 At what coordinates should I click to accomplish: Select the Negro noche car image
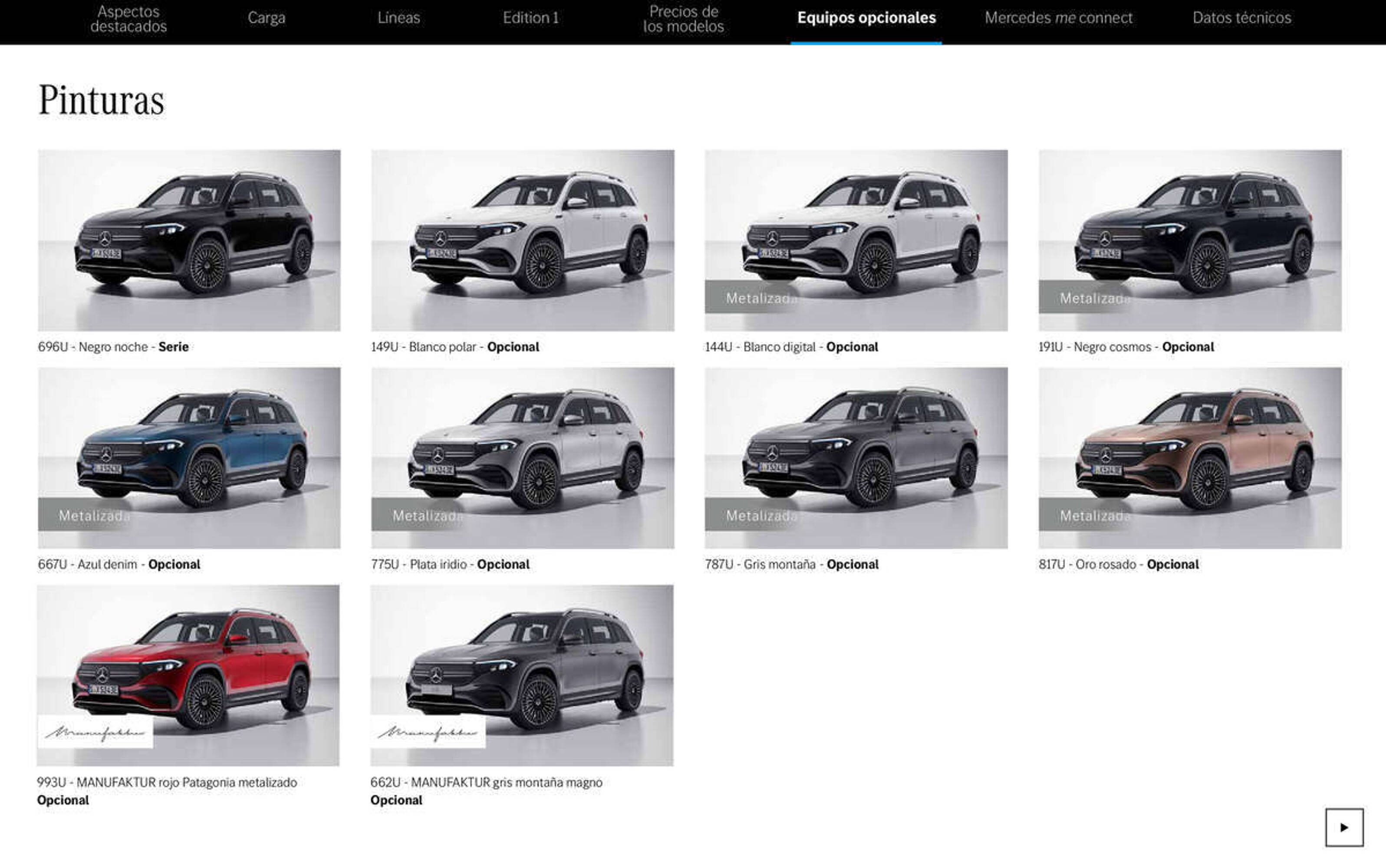(189, 240)
